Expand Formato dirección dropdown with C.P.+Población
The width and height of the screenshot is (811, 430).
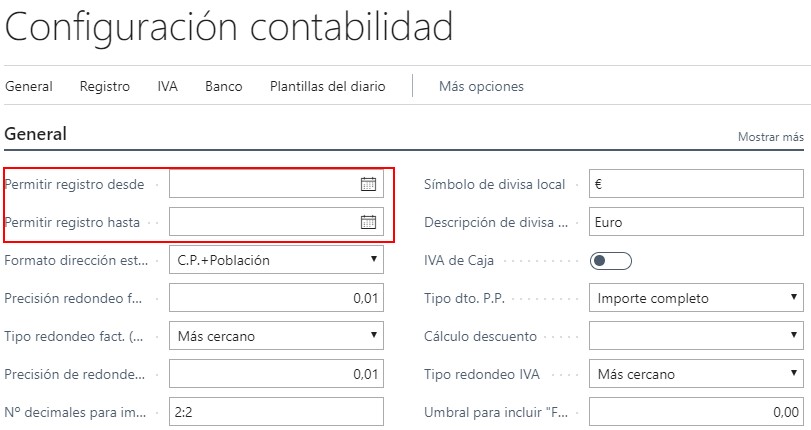pyautogui.click(x=276, y=260)
